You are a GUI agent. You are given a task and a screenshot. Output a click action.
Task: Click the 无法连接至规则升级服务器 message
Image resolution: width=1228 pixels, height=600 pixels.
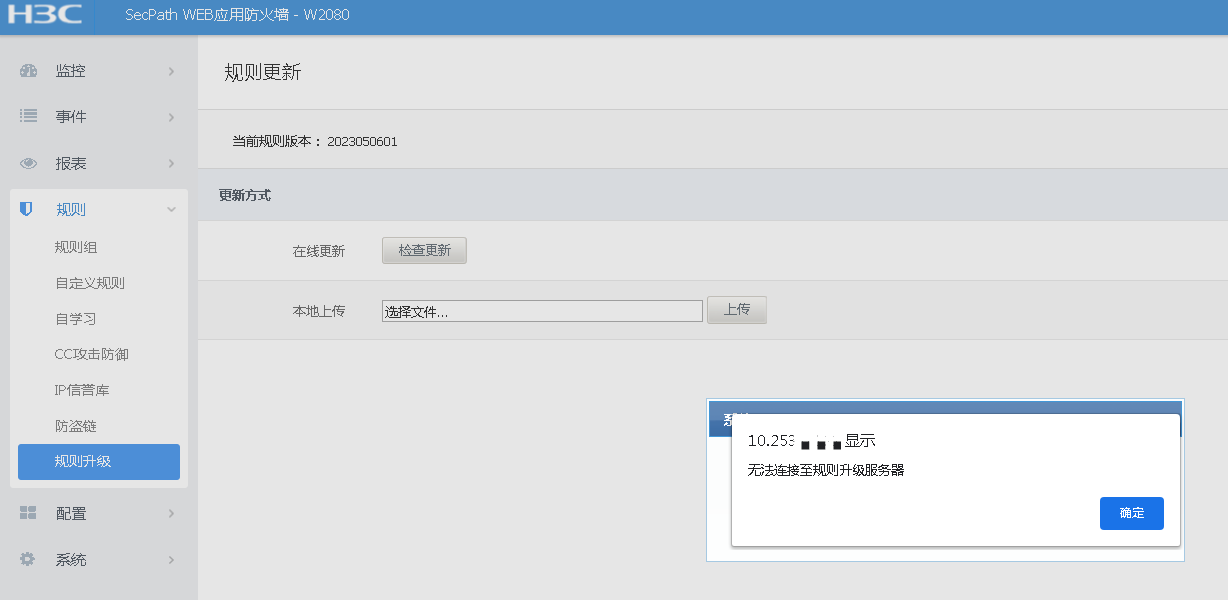point(826,470)
